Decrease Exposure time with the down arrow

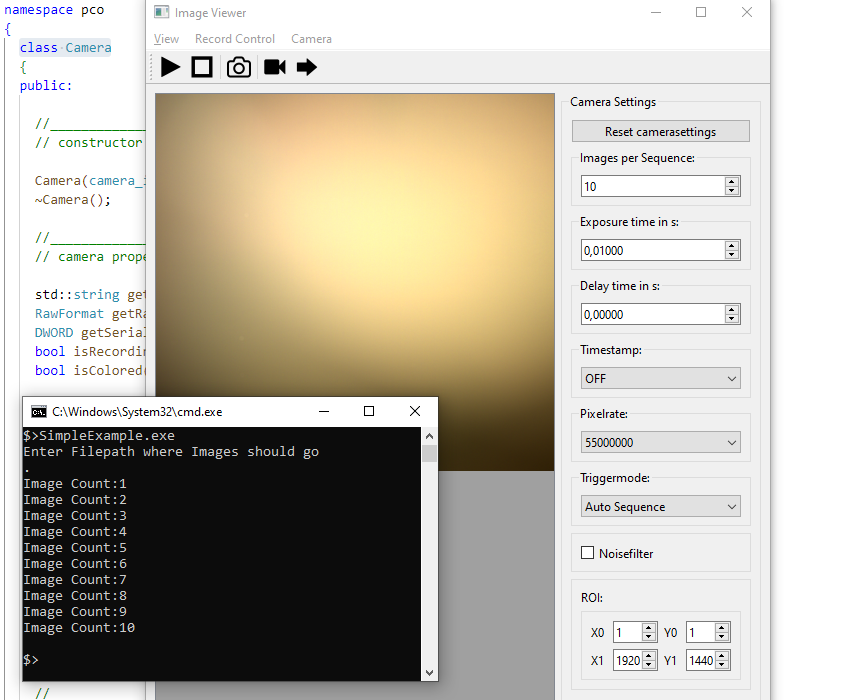732,255
